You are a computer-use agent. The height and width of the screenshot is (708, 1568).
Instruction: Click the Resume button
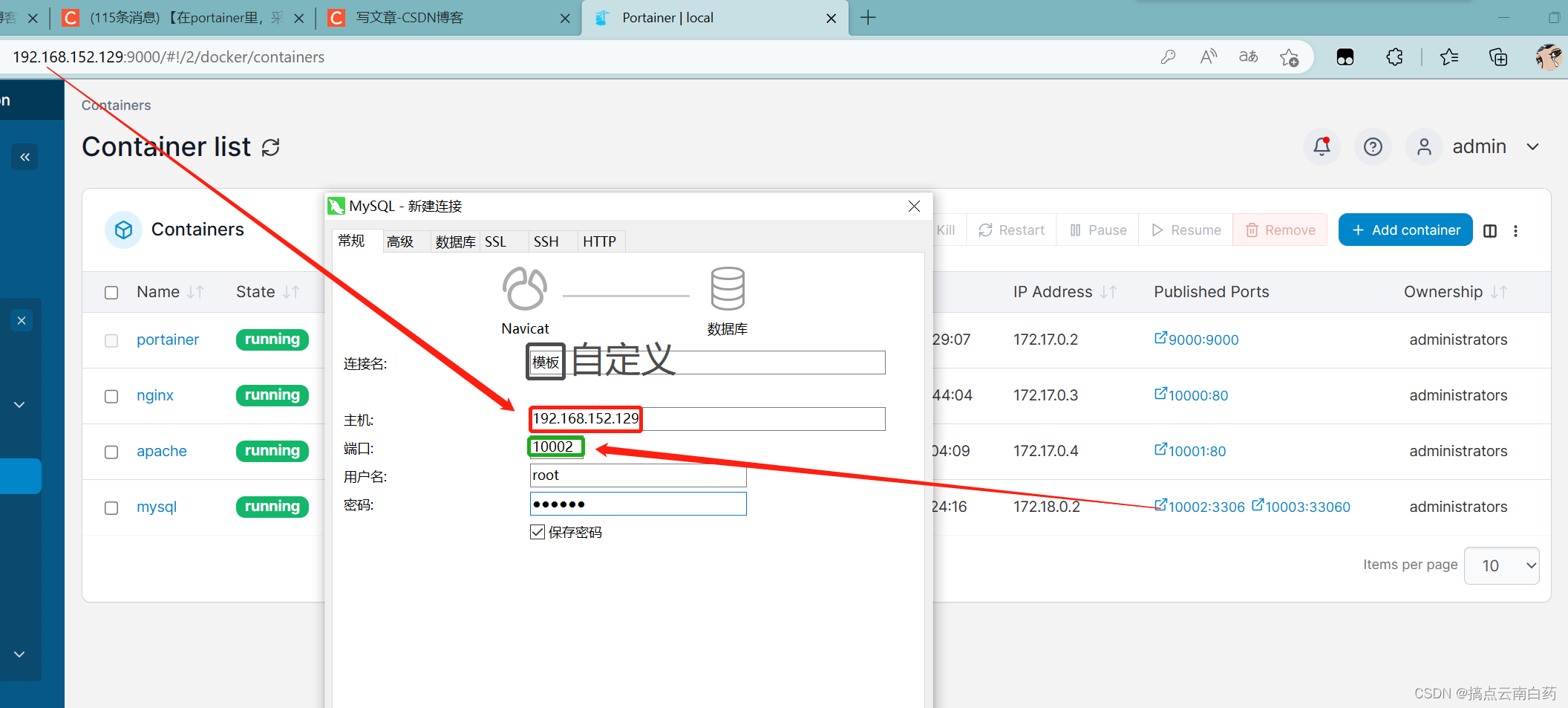(x=1186, y=230)
